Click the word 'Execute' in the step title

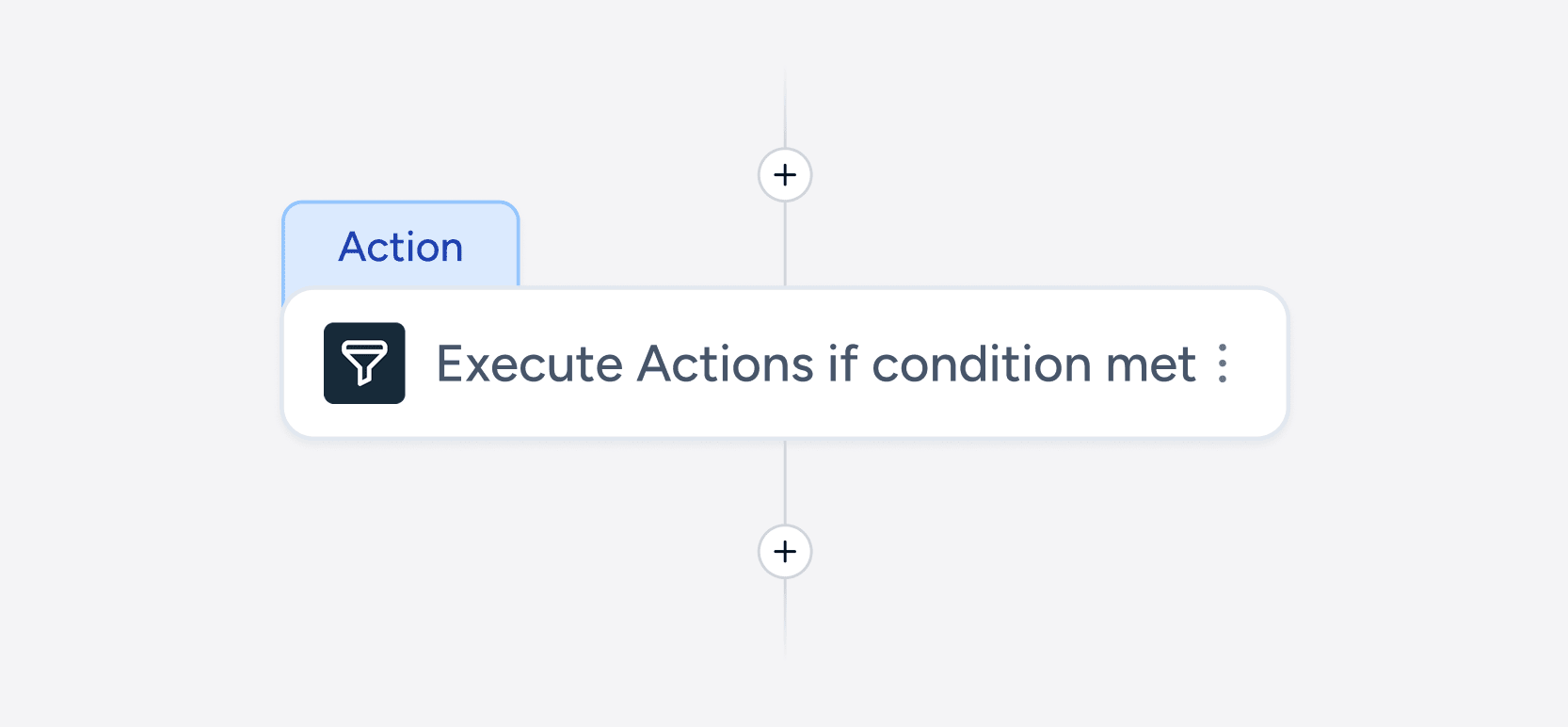[529, 364]
